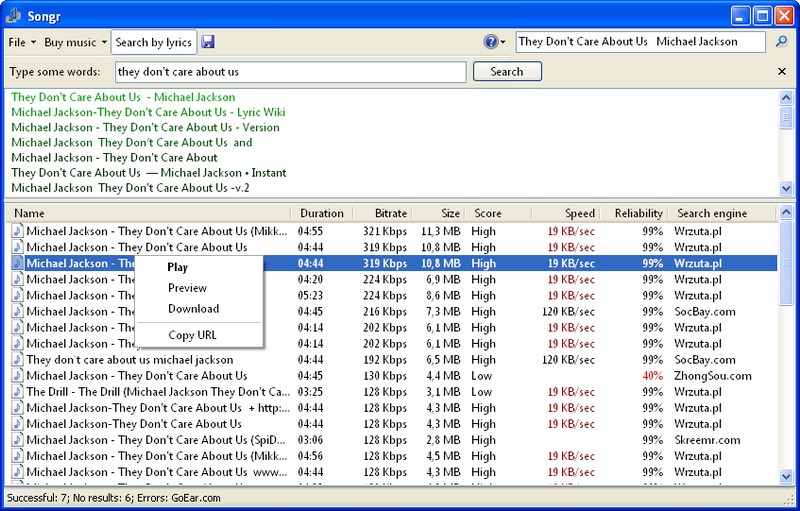
Task: Expand the help icon dropdown arrow
Action: pyautogui.click(x=503, y=42)
